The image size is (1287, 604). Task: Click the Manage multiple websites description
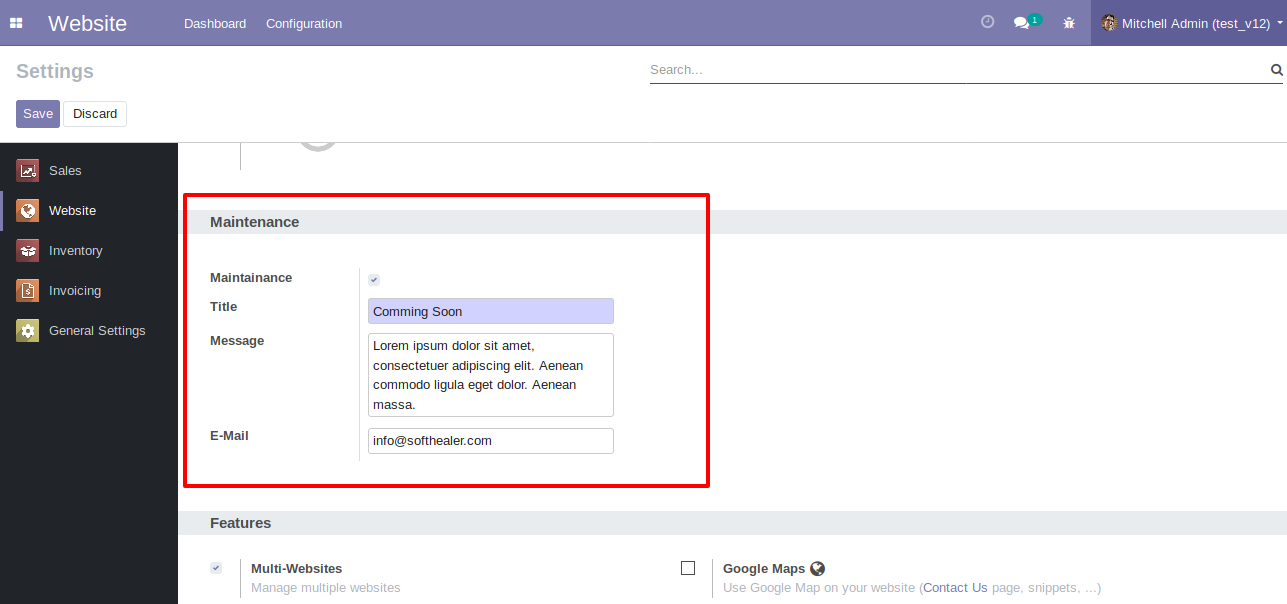coord(325,588)
